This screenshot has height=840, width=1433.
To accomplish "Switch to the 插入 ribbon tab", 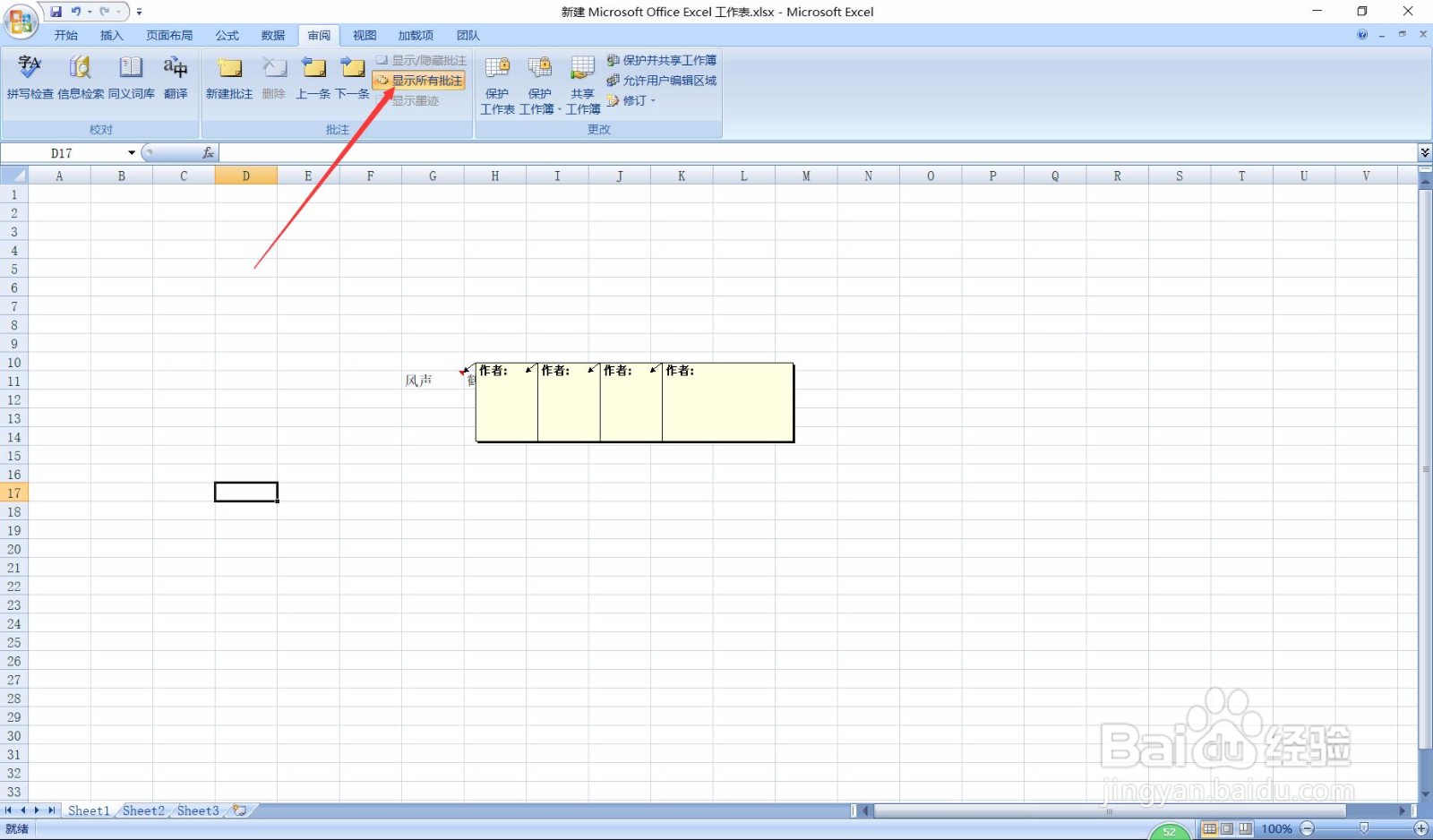I will pos(112,36).
